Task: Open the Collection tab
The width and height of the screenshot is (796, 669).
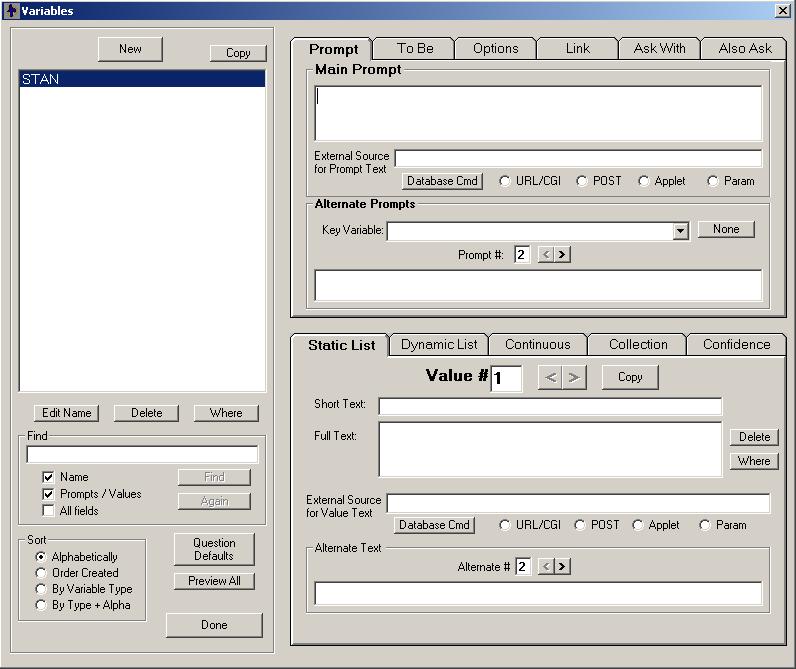Action: 638,345
